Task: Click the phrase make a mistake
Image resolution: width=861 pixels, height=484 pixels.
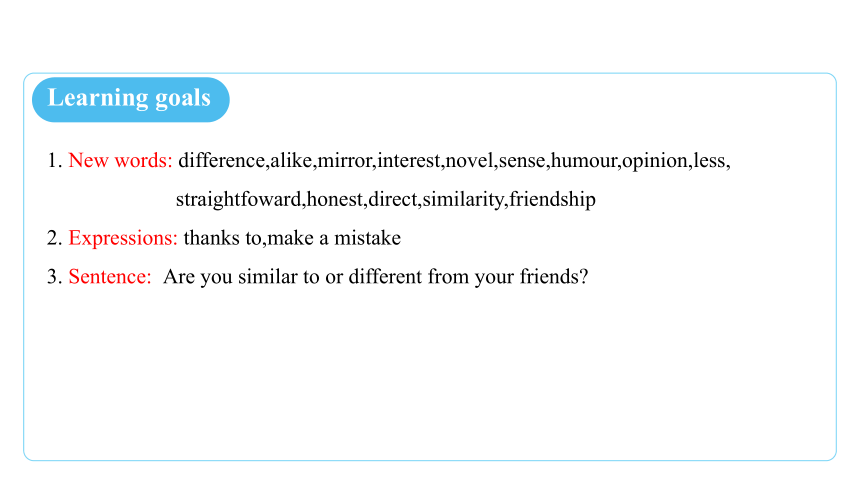Action: [x=334, y=238]
